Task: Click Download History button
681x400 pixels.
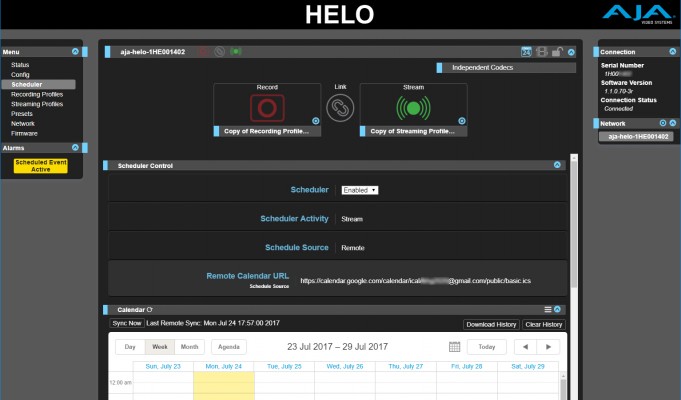Action: [491, 324]
